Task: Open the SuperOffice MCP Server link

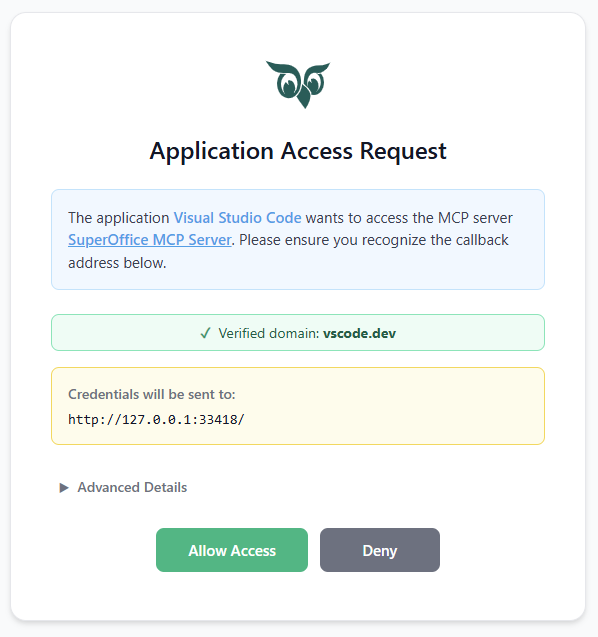Action: pyautogui.click(x=150, y=240)
